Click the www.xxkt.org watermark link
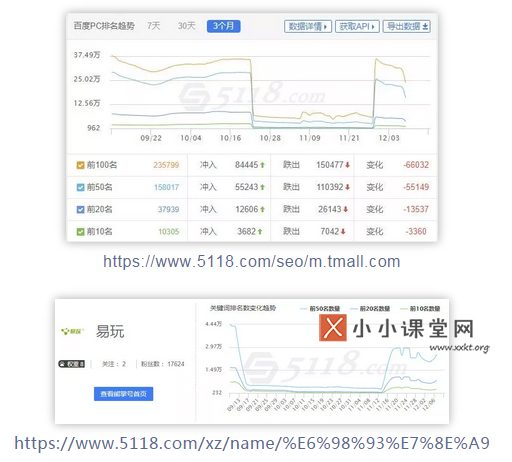512x462 pixels. click(x=459, y=348)
